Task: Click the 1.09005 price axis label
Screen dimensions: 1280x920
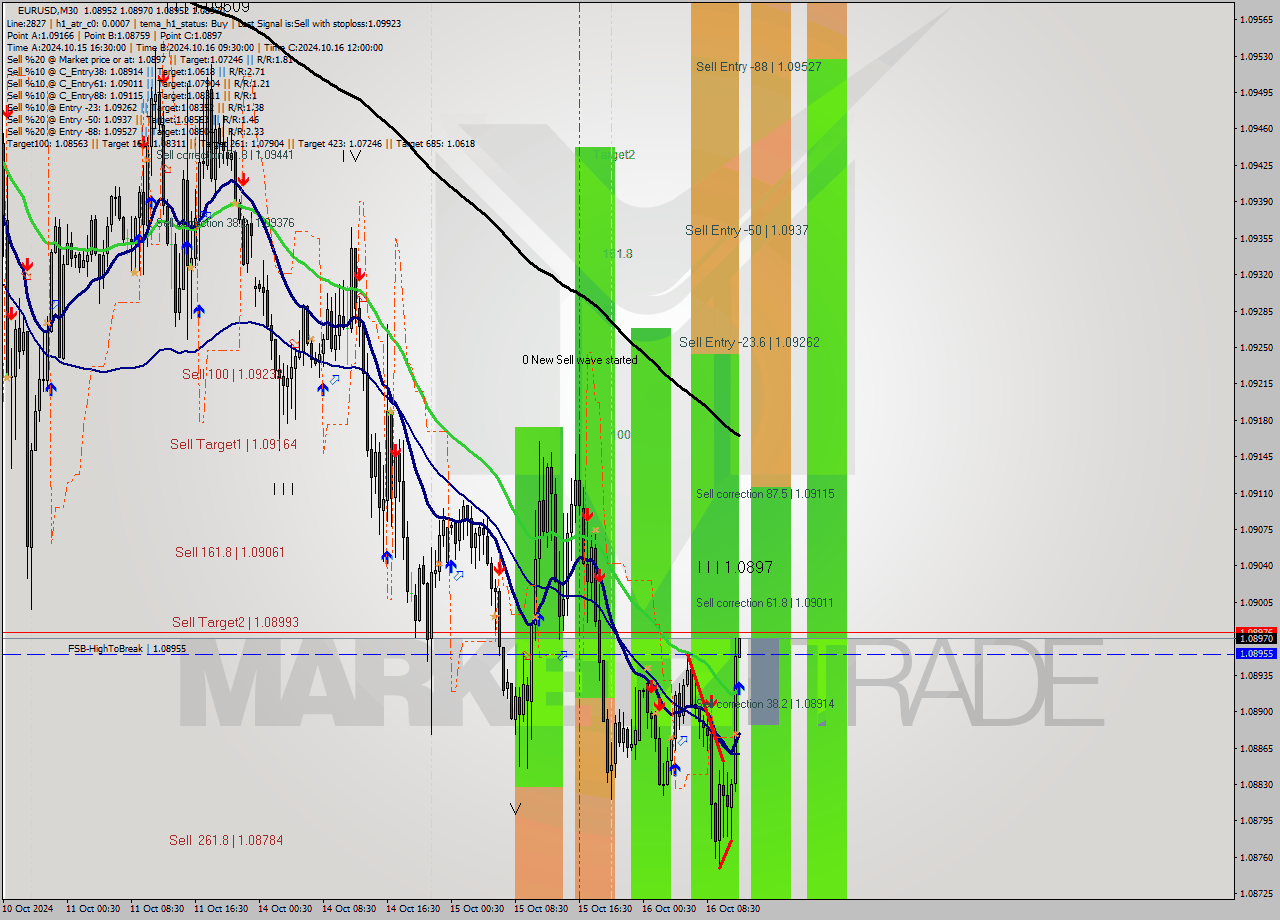Action: pyautogui.click(x=1256, y=602)
